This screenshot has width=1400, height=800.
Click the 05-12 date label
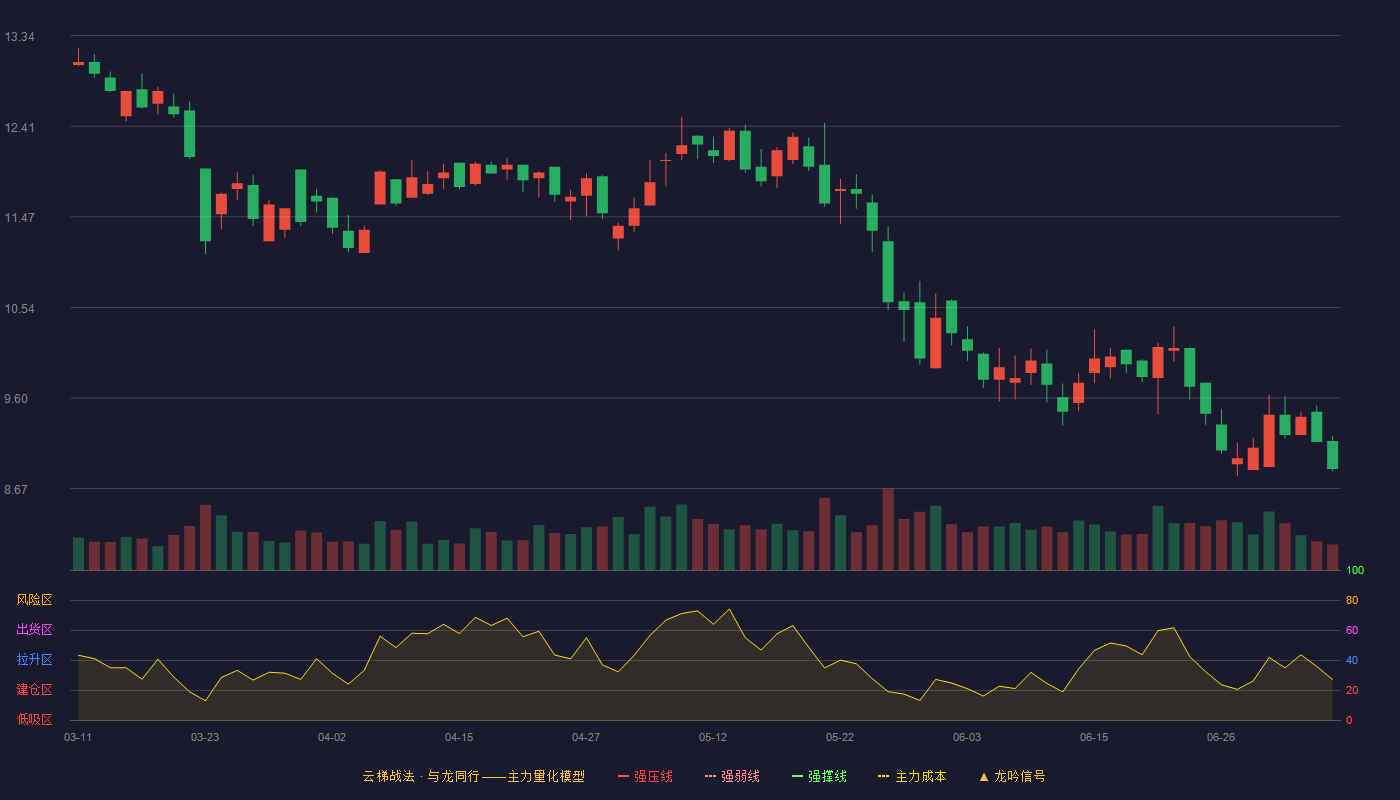point(713,737)
